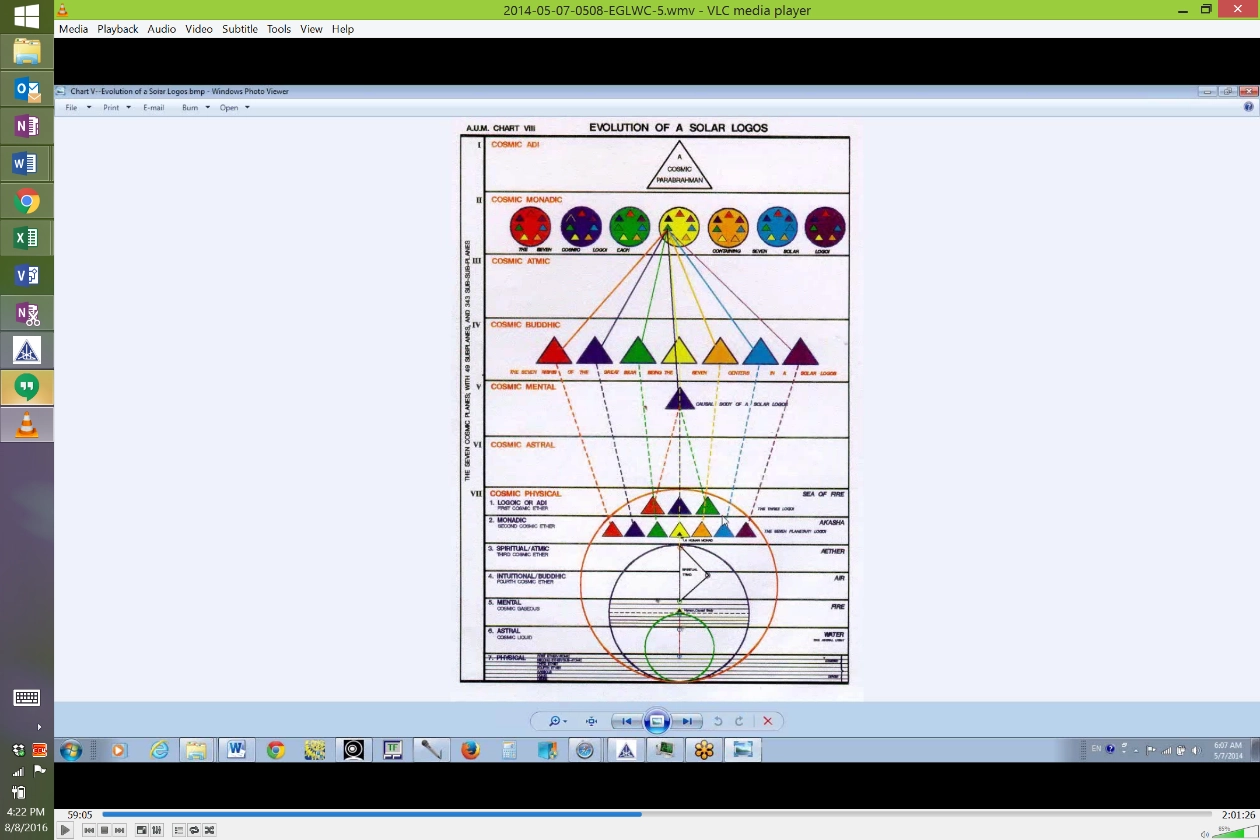The width and height of the screenshot is (1260, 840).
Task: Toggle the VLC playlist view
Action: [x=179, y=830]
